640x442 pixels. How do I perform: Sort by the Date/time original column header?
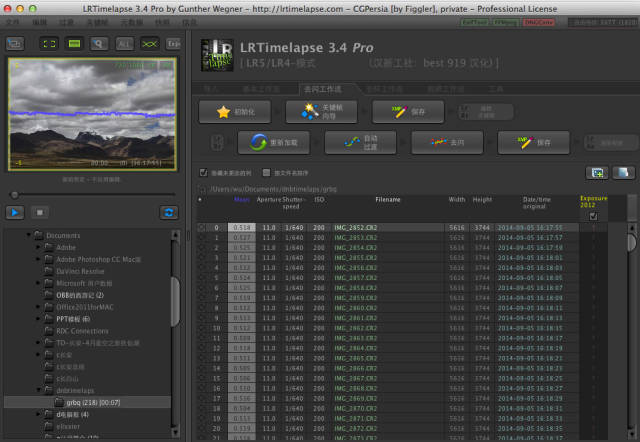[x=536, y=203]
